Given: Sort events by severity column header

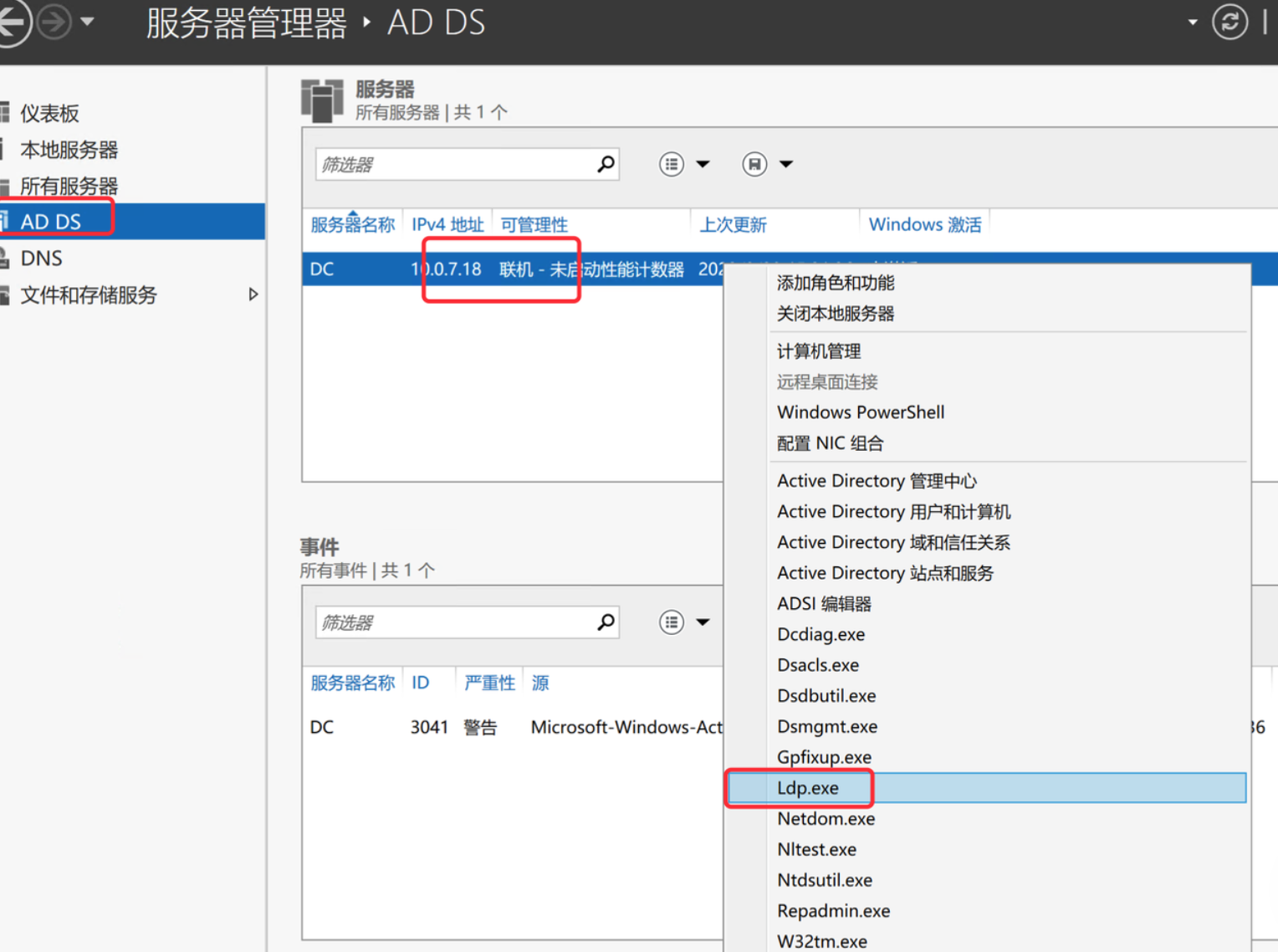Looking at the screenshot, I should (489, 683).
